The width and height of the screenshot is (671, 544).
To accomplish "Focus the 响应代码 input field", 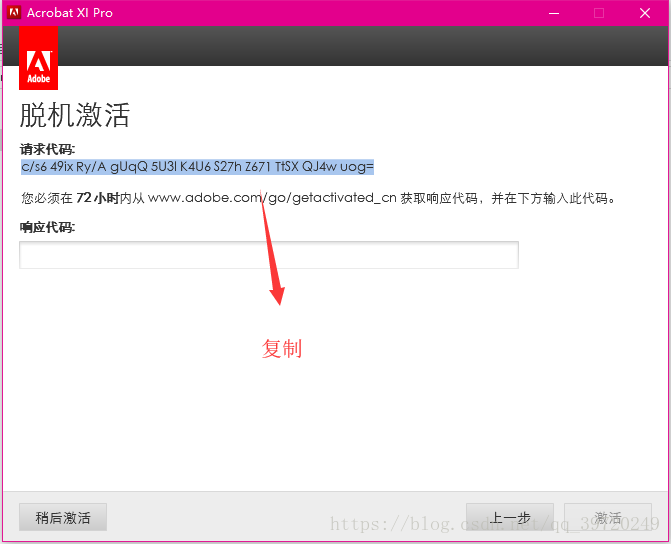I will click(269, 255).
